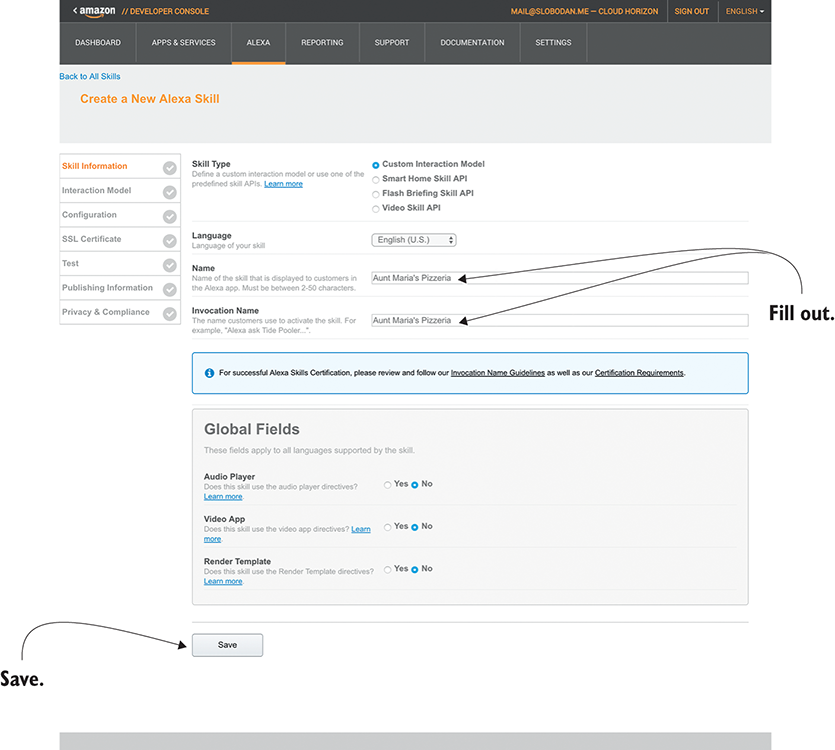Switch to Apps & Services tab
The image size is (835, 750).
point(183,43)
